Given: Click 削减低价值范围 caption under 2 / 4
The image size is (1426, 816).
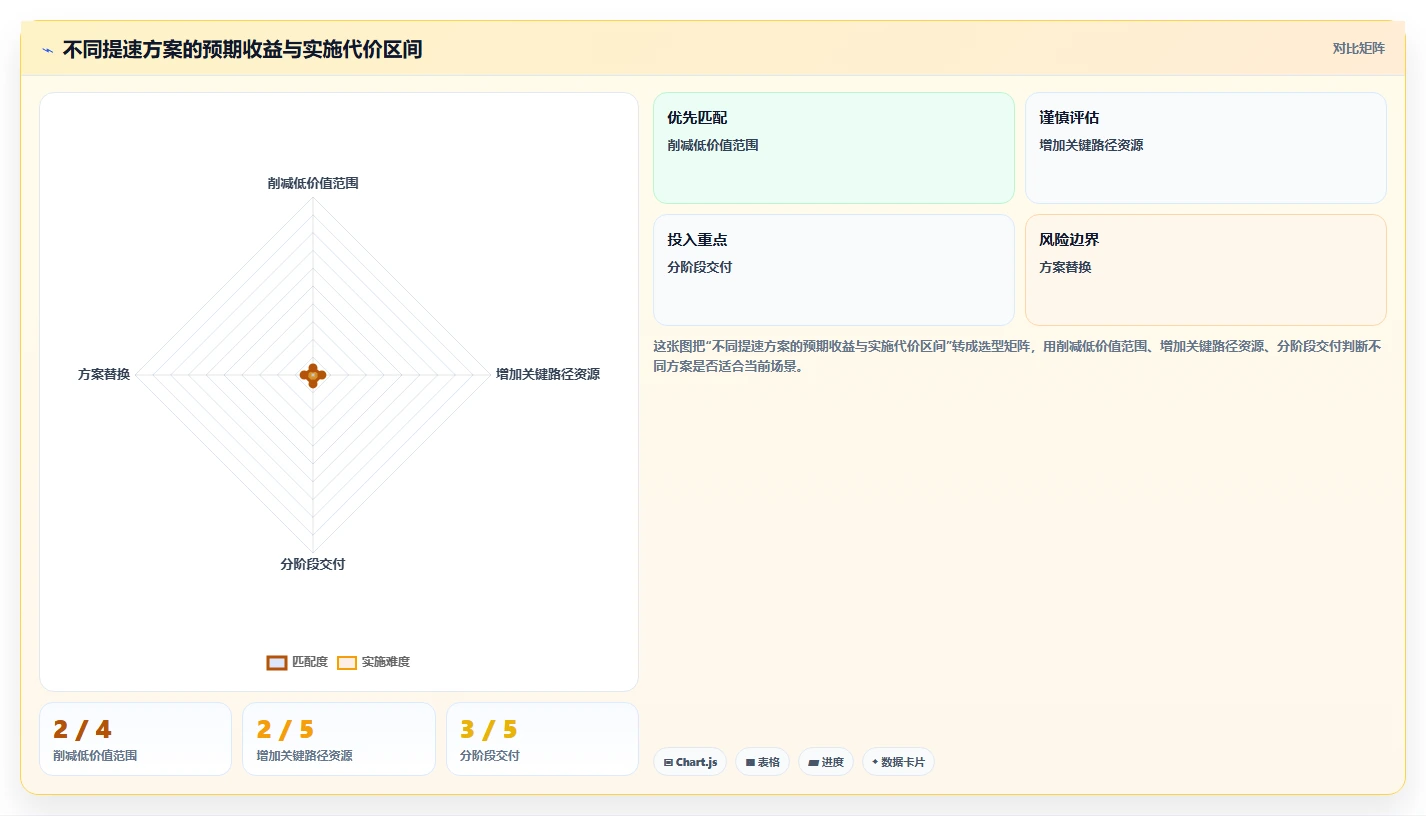Looking at the screenshot, I should tap(95, 756).
